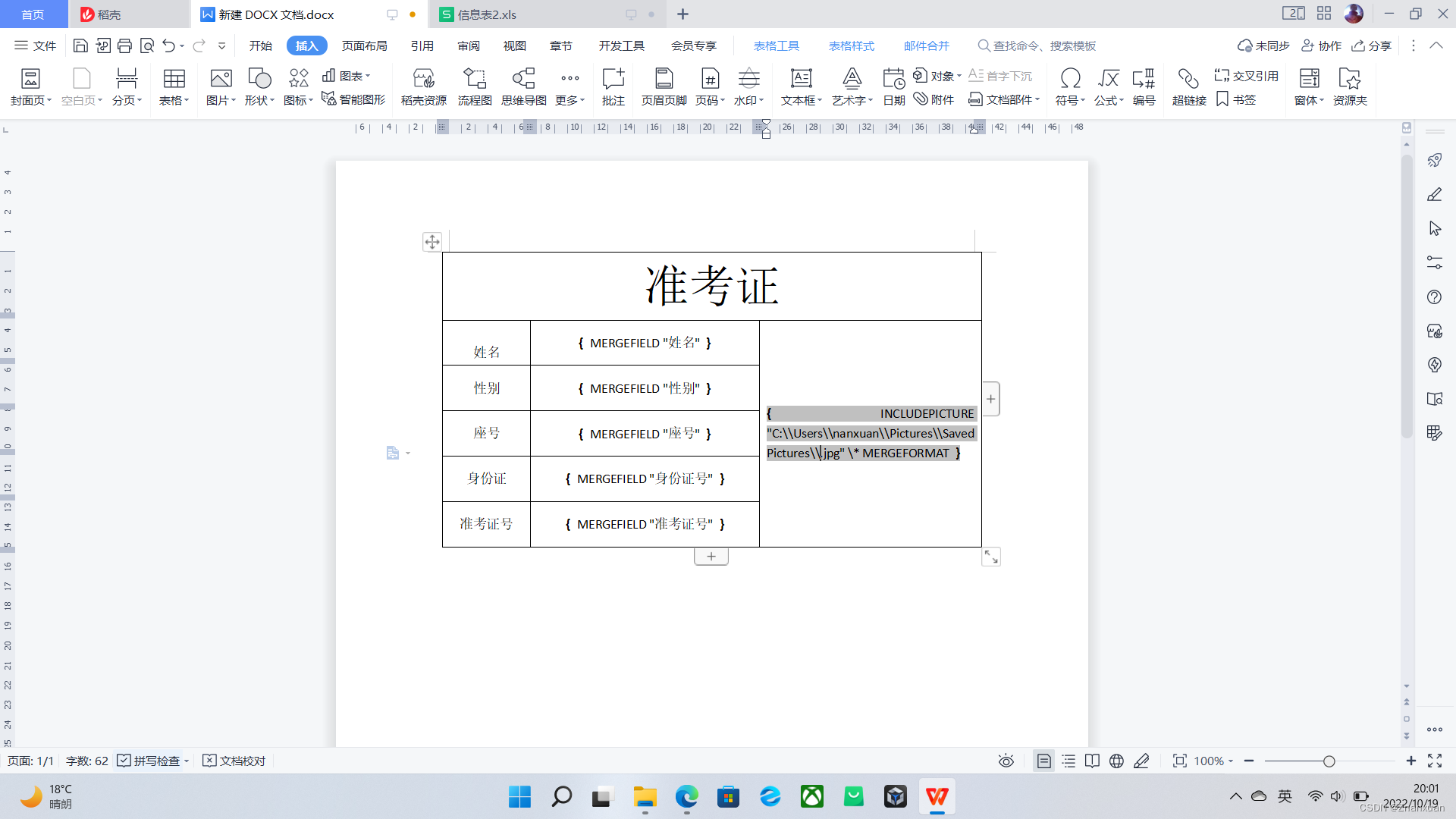The width and height of the screenshot is (1456, 819).
Task: Open Microsoft Edge from the taskbar
Action: 686,797
